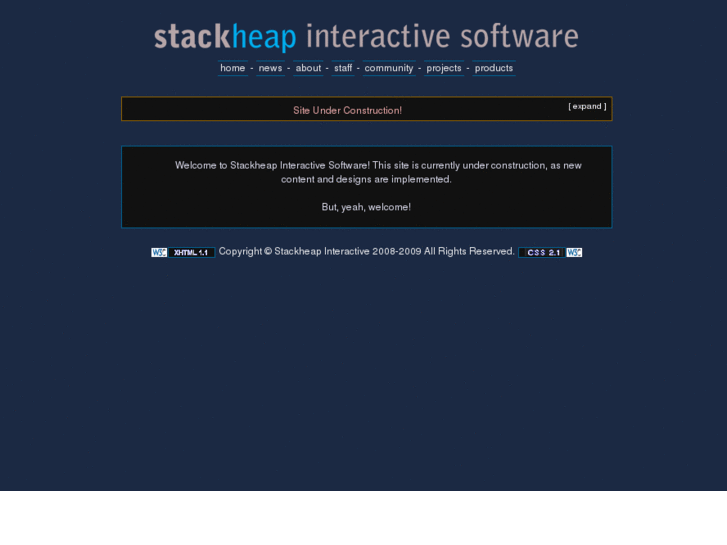Click the W3C XHTML 1.1 validation badge
This screenshot has width=727, height=545.
(x=183, y=252)
